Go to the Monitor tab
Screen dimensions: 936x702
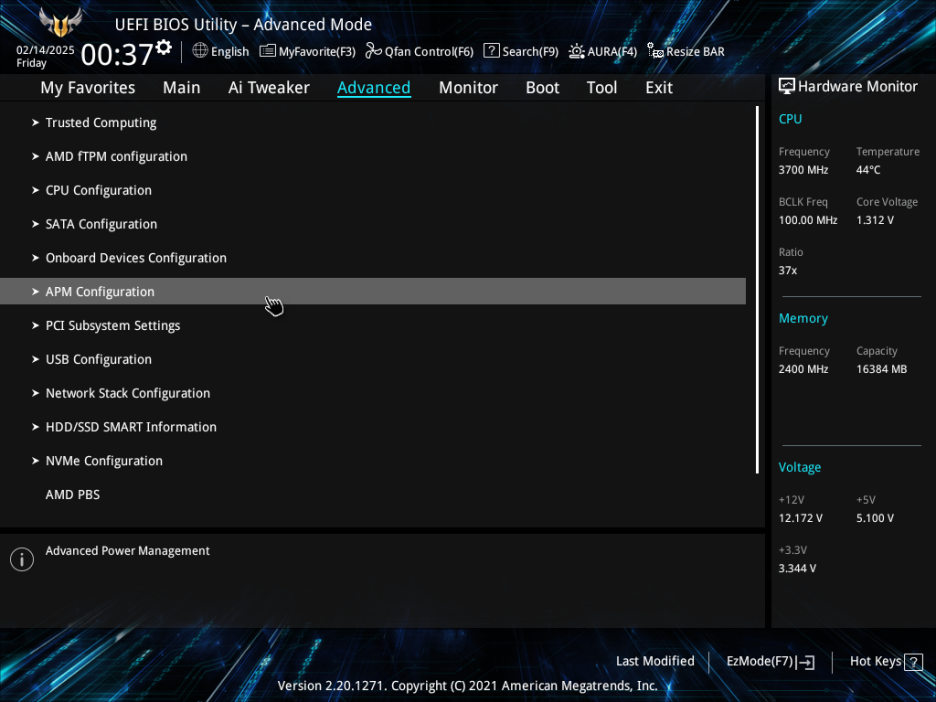[468, 88]
